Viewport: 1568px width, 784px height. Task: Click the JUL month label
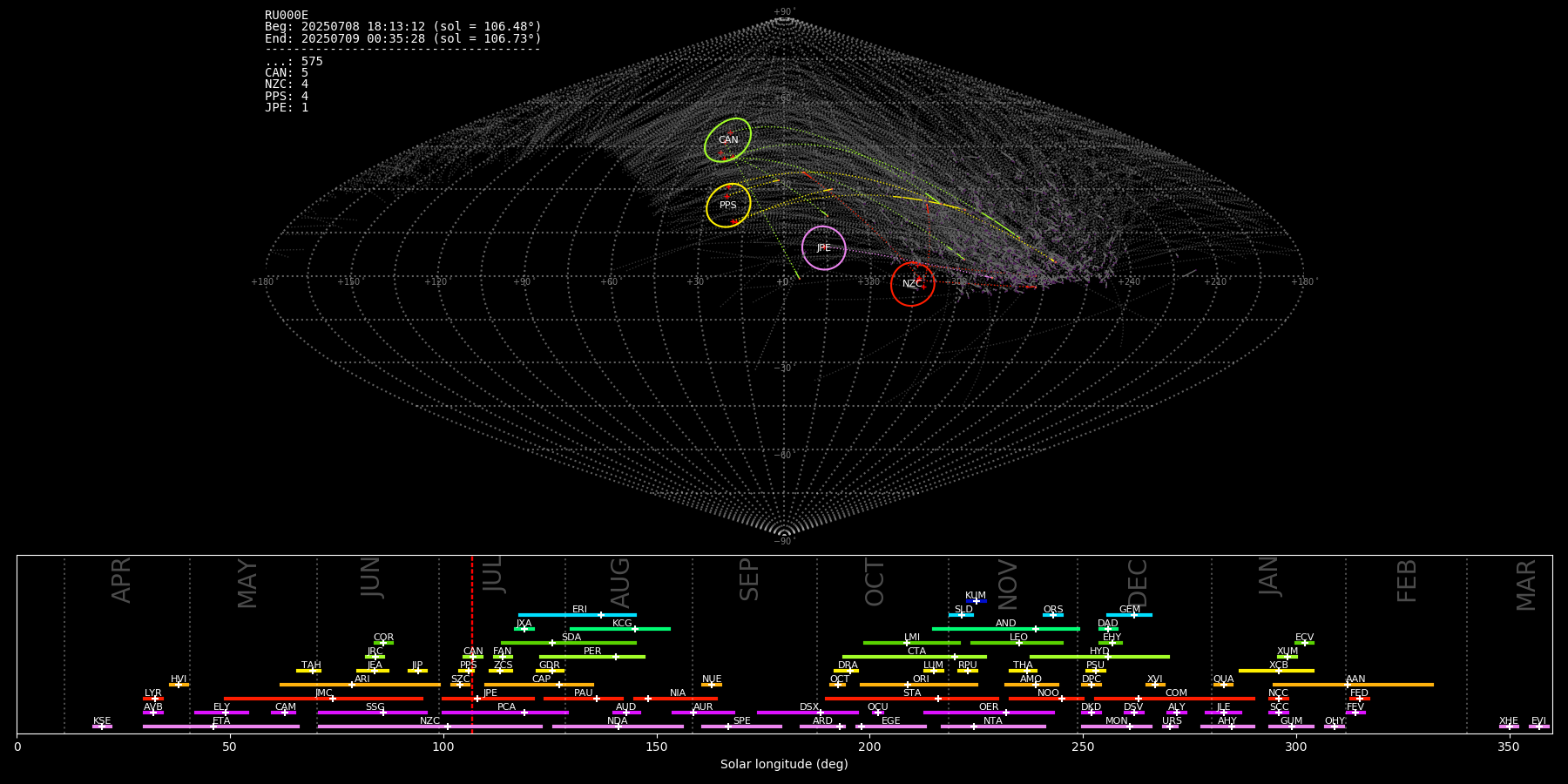point(493,573)
